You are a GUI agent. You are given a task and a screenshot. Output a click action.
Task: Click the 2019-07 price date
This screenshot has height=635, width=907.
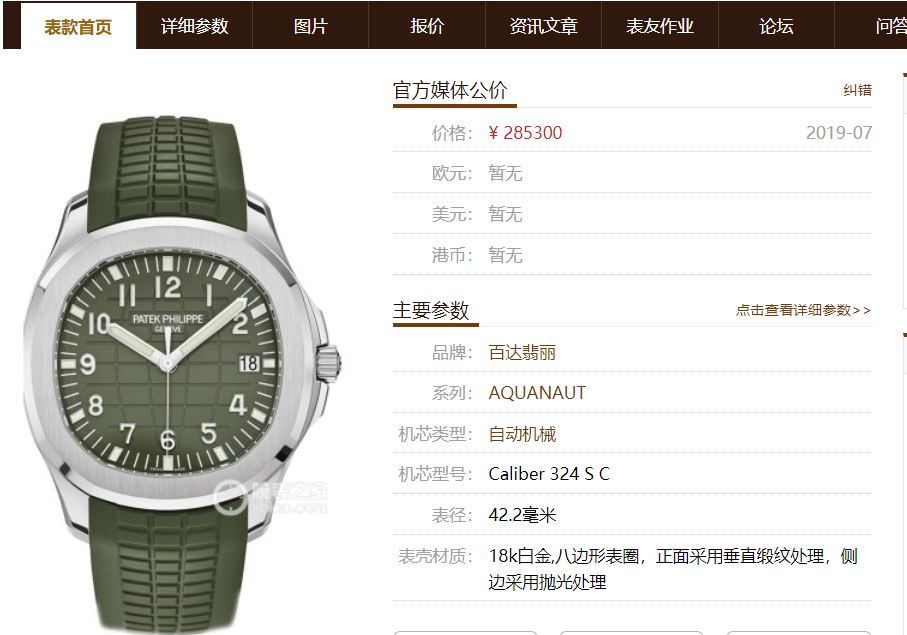839,132
